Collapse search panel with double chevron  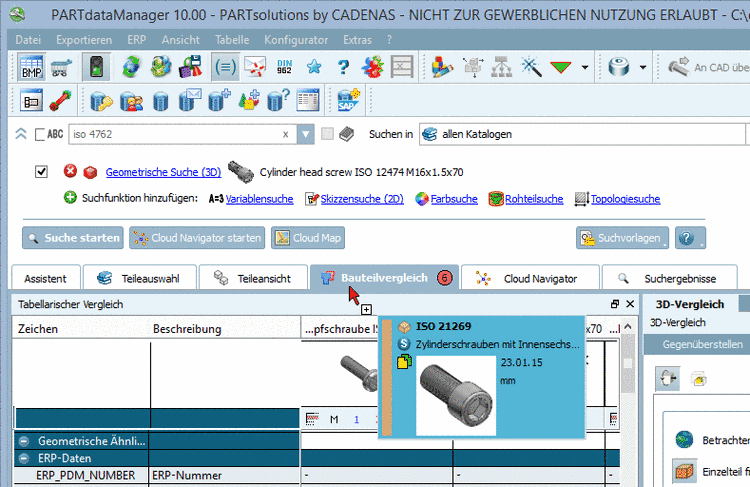click(21, 134)
